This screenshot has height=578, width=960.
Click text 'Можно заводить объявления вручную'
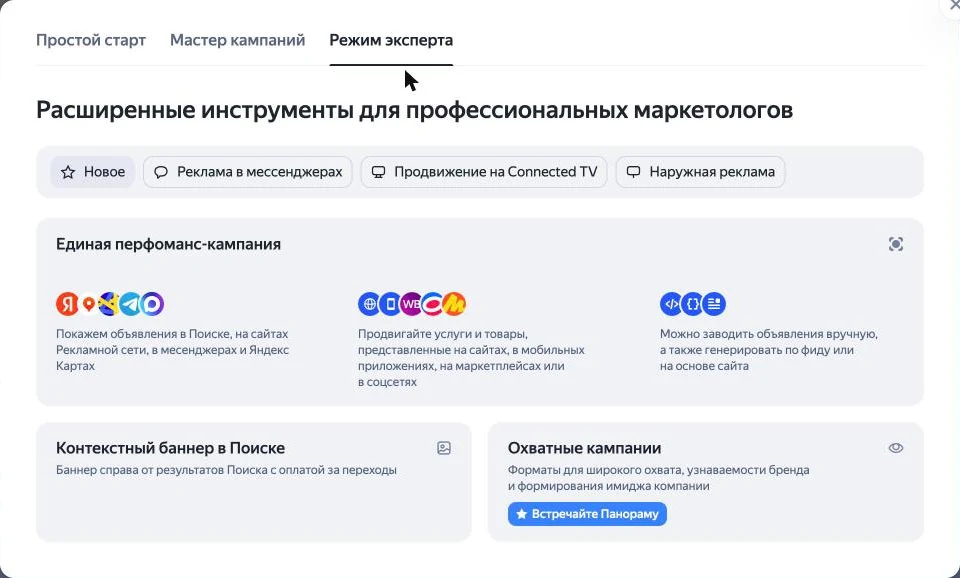click(768, 334)
